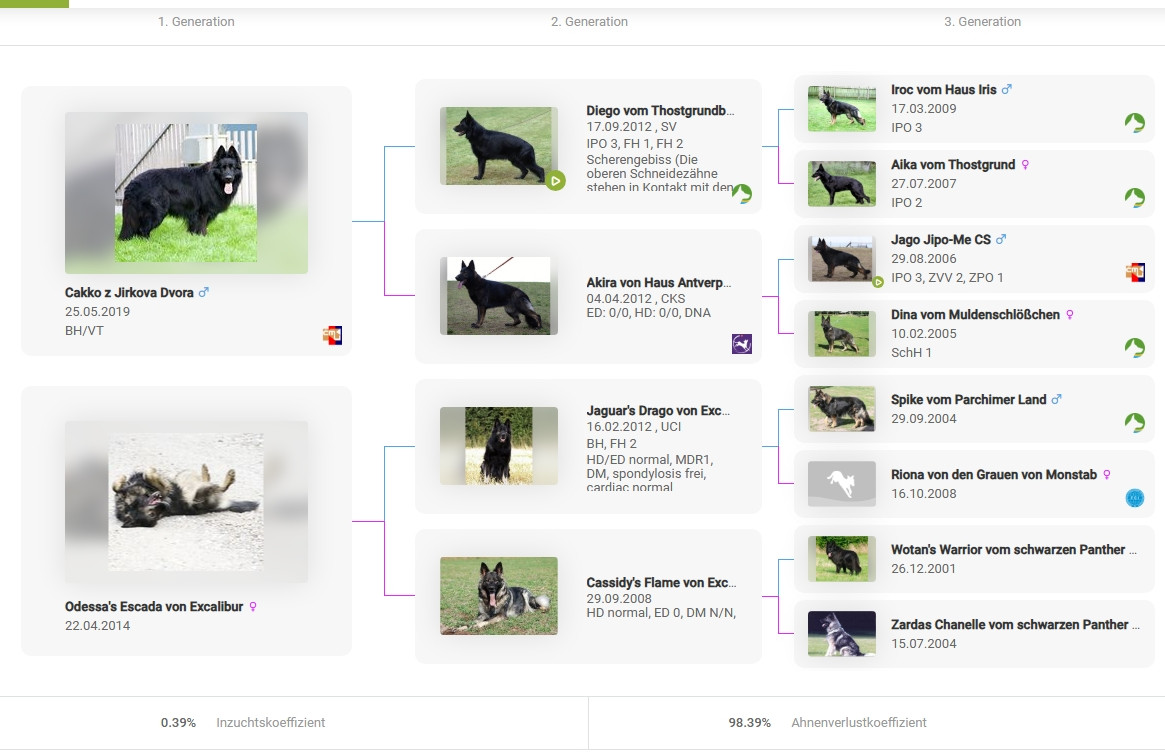Screen dimensions: 1165x755
Task: Click blue round badge on Riona card
Action: click(1134, 498)
